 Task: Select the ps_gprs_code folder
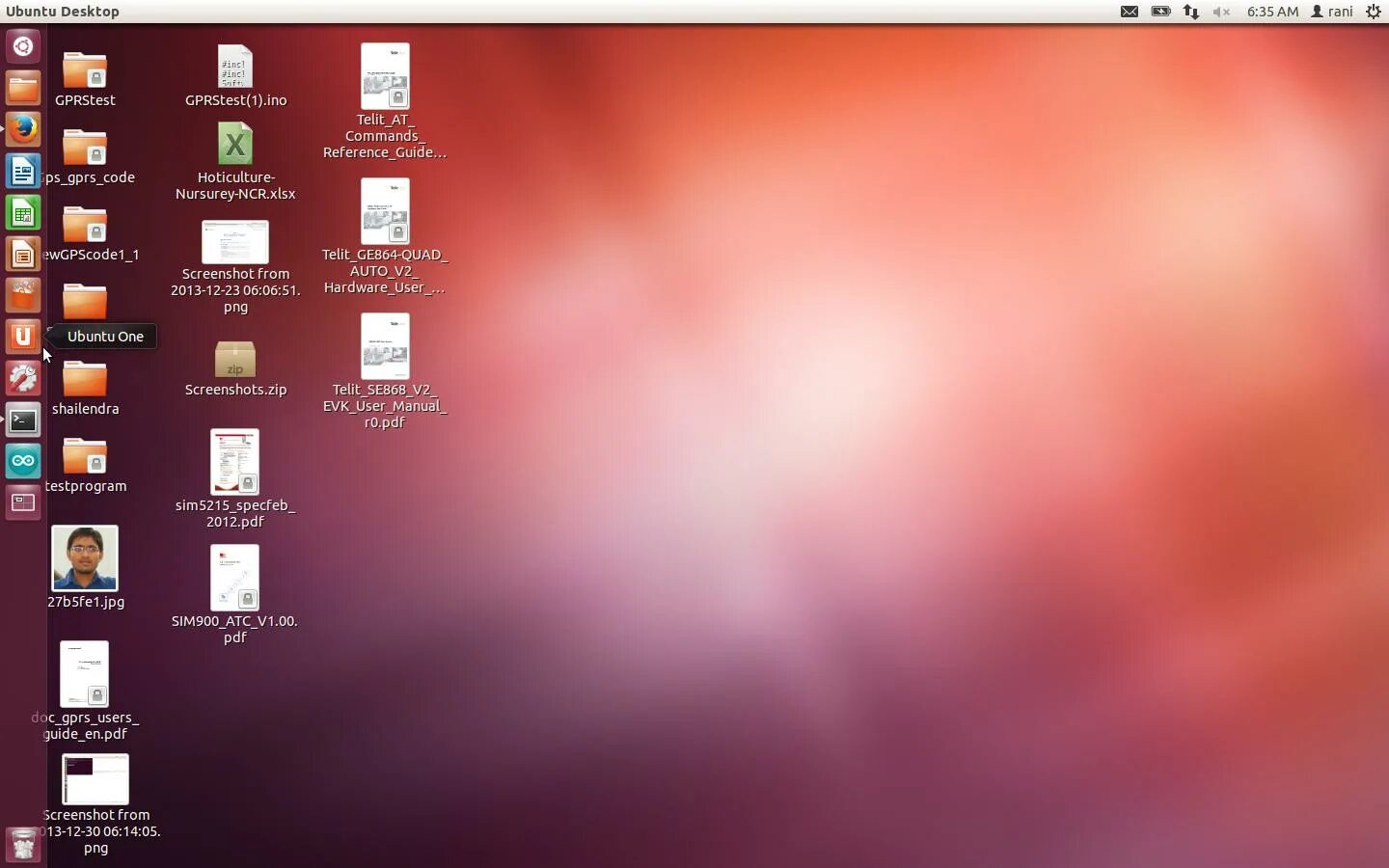coord(85,154)
